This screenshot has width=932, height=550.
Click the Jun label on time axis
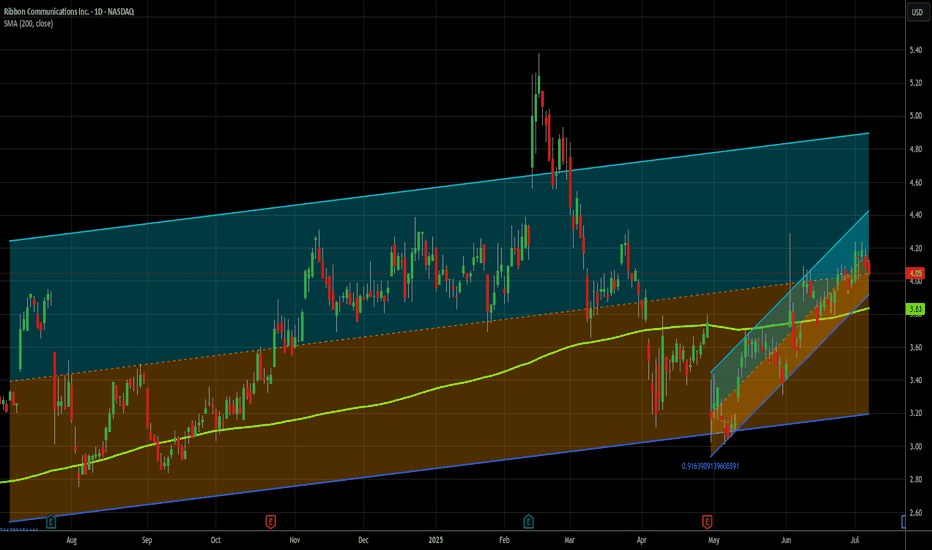786,540
